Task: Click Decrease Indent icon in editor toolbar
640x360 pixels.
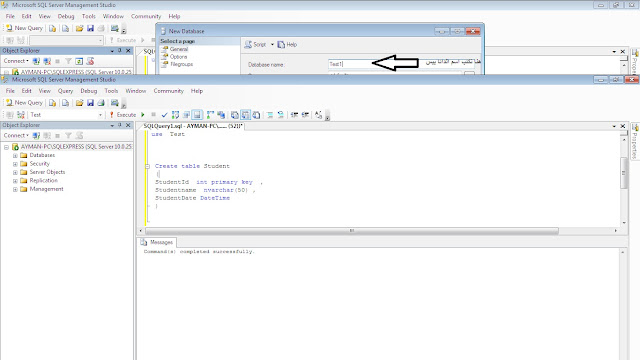Action: click(294, 115)
